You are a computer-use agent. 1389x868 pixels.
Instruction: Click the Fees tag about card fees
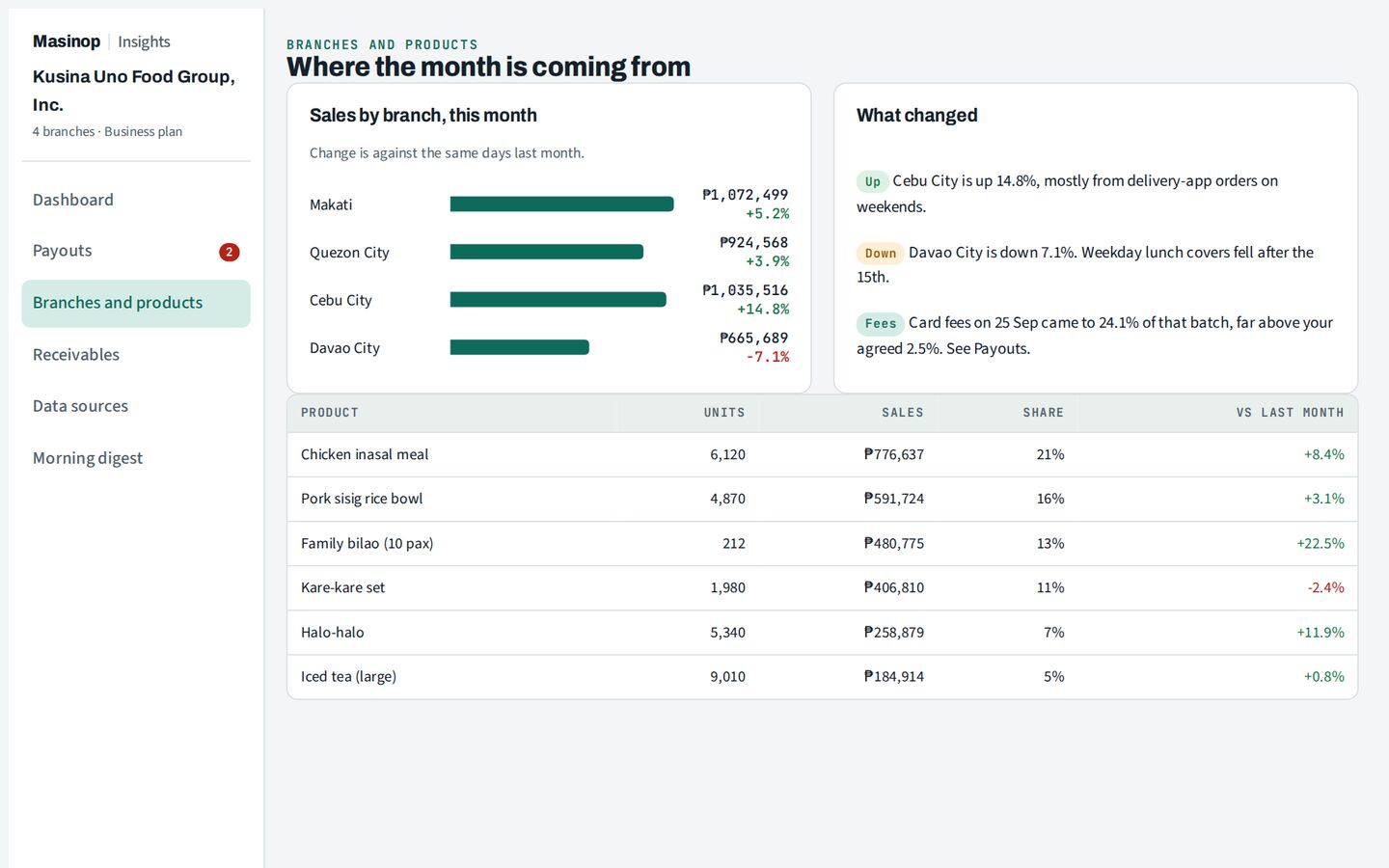click(x=881, y=323)
